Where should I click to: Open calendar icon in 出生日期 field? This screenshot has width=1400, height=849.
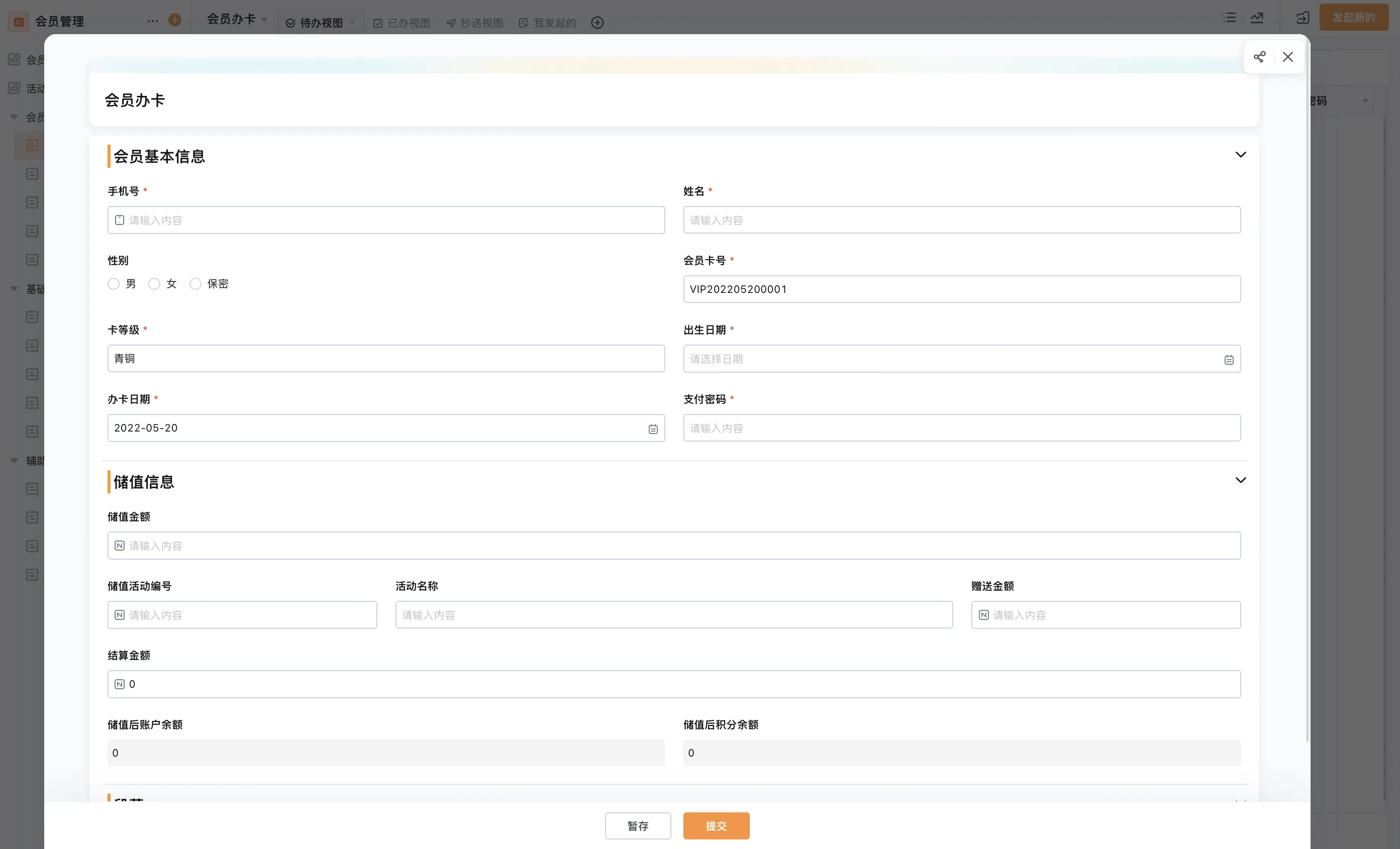pyautogui.click(x=1229, y=360)
